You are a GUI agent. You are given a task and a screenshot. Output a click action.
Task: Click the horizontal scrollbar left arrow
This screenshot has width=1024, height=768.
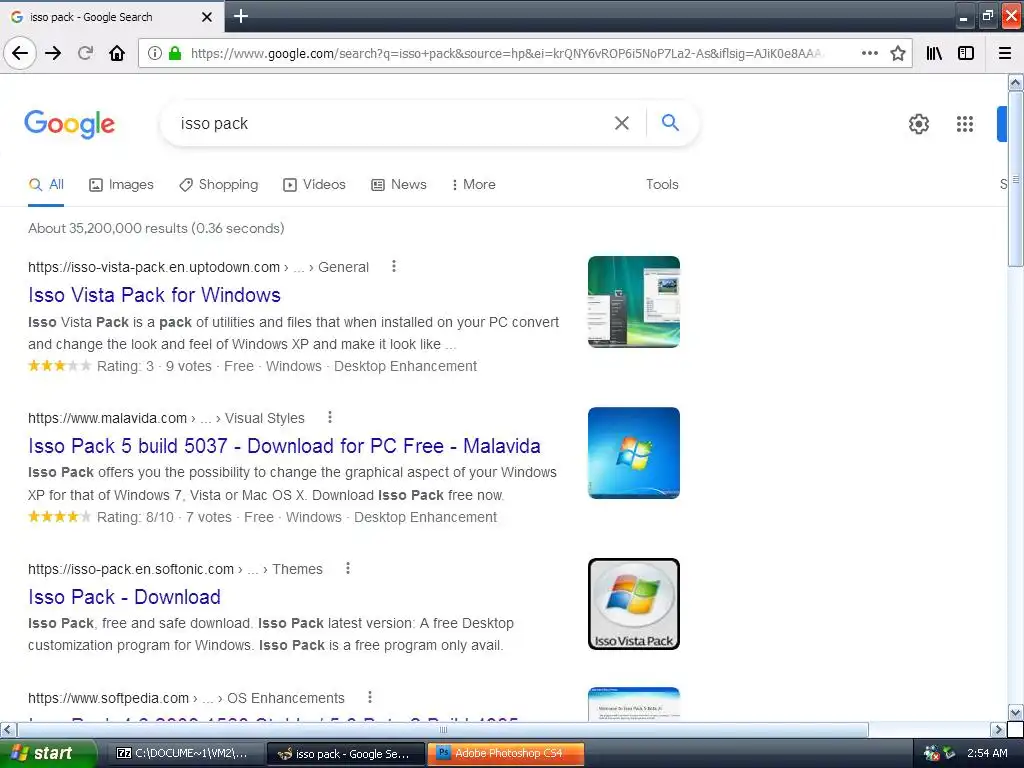(8, 729)
